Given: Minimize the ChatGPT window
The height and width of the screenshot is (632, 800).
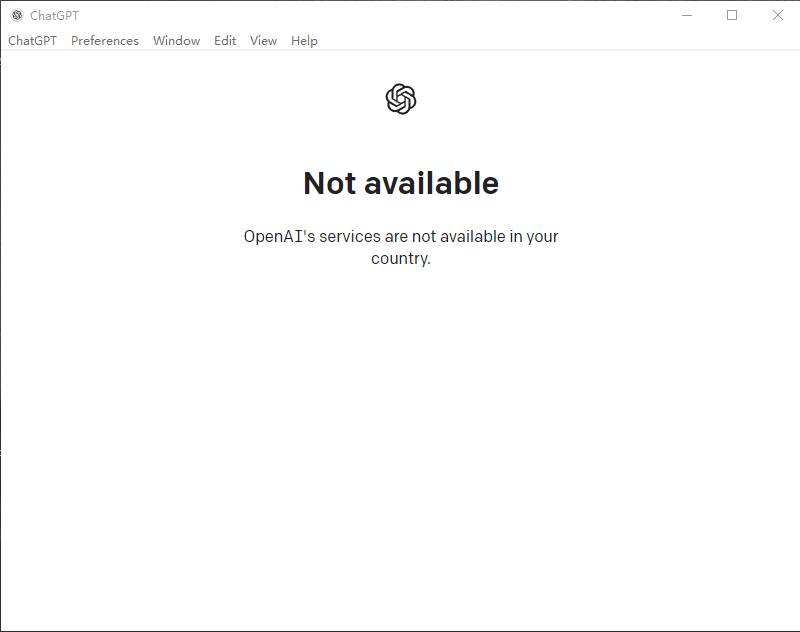Looking at the screenshot, I should [687, 15].
